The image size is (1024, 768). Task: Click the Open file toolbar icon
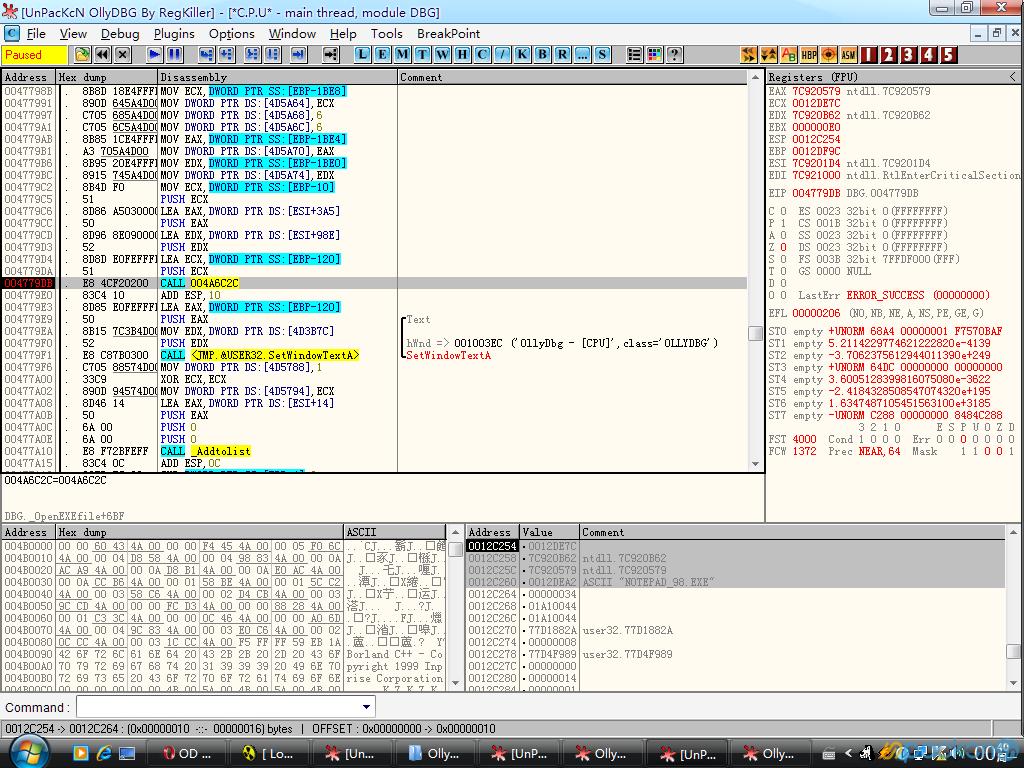point(82,54)
